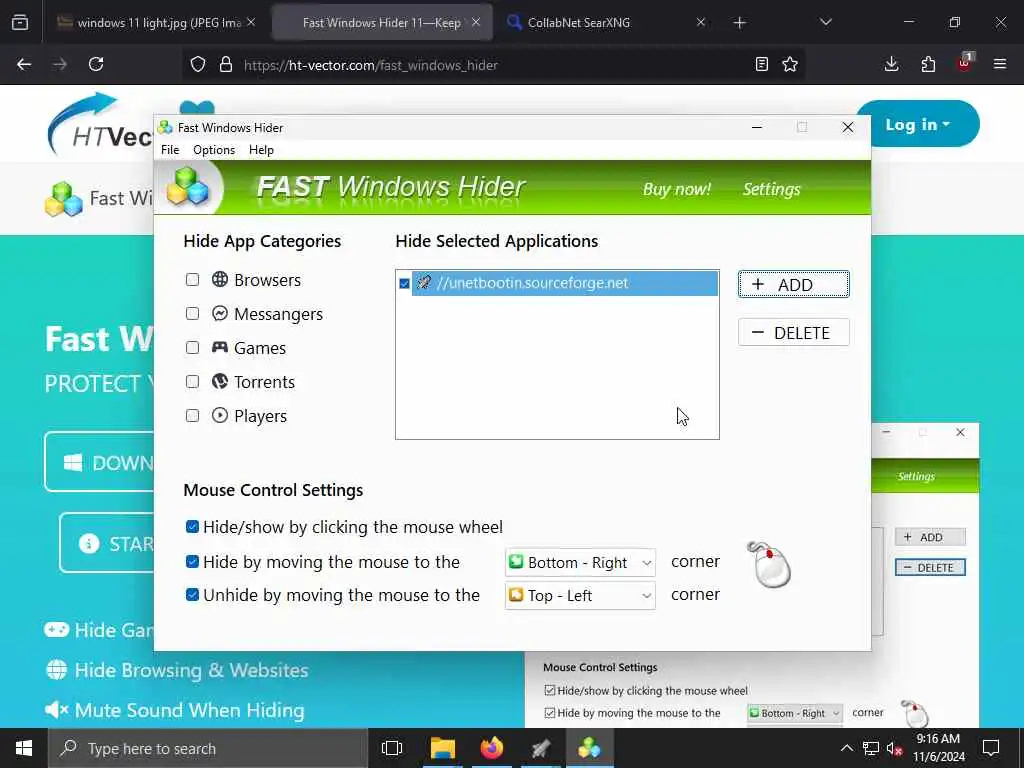This screenshot has width=1024, height=768.
Task: Tick the Games category checkbox
Action: (192, 347)
